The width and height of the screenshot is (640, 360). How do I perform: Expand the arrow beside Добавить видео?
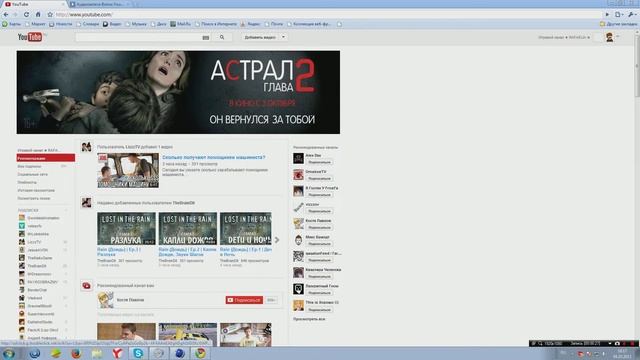pyautogui.click(x=283, y=37)
